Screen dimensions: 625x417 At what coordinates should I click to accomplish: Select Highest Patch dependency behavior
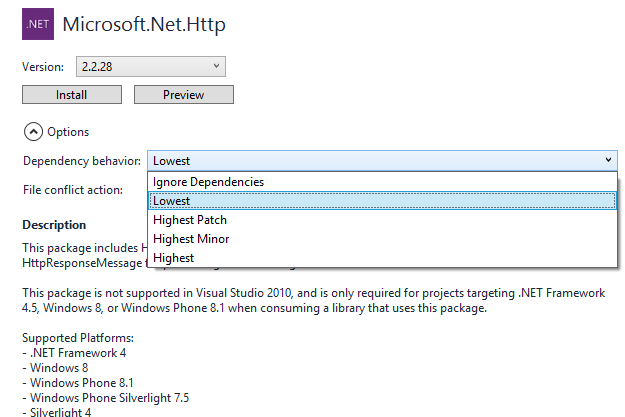(x=382, y=220)
